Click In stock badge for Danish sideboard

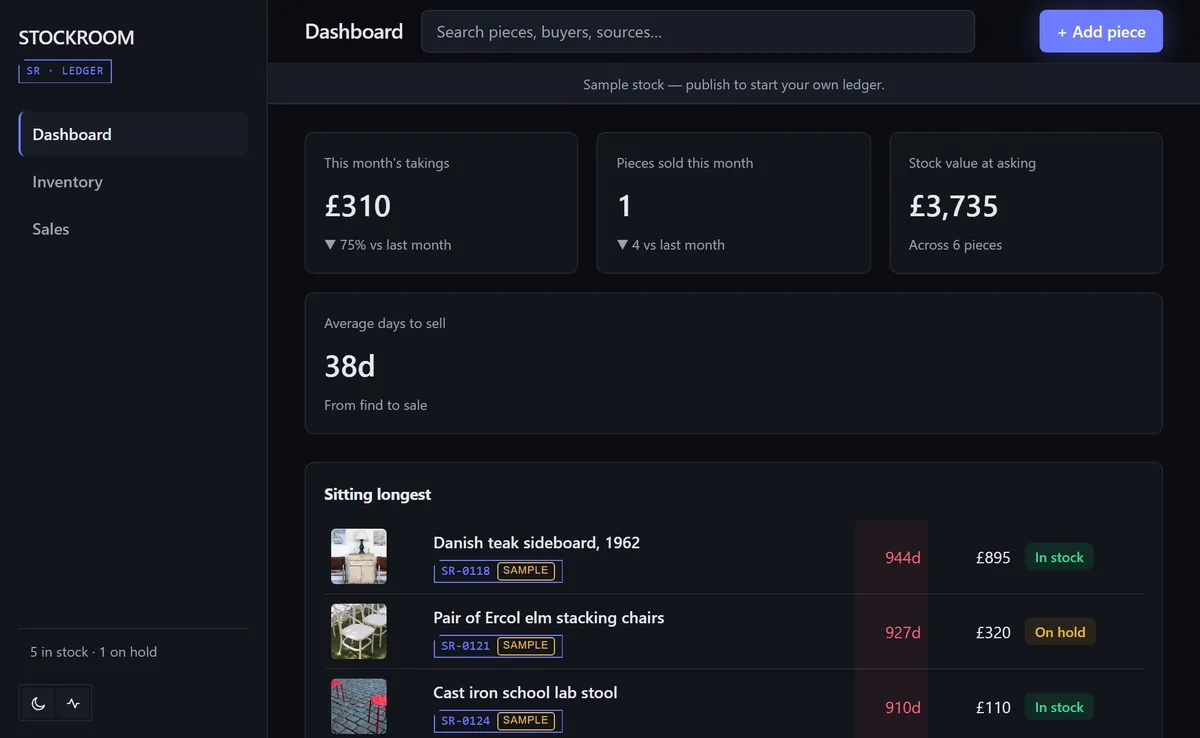pyautogui.click(x=1059, y=557)
